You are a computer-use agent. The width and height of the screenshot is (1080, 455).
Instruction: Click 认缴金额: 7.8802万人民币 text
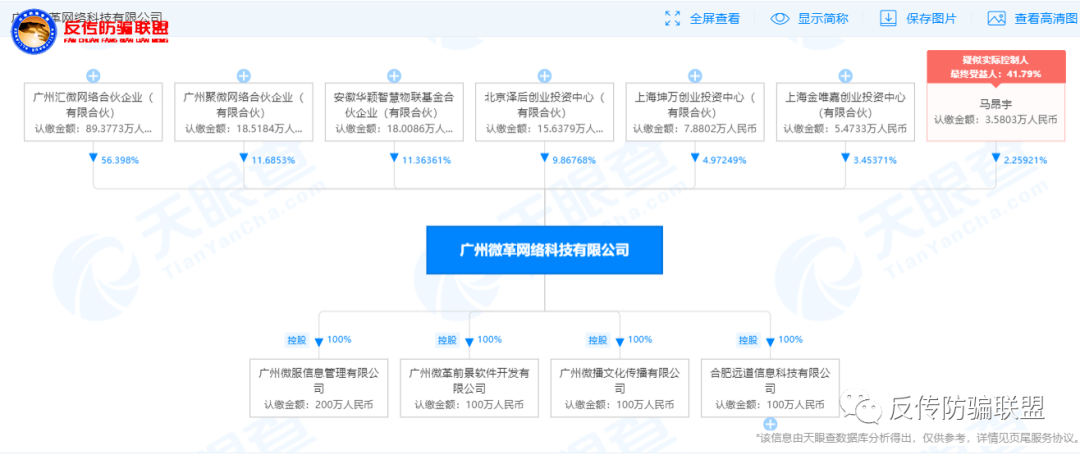point(695,128)
